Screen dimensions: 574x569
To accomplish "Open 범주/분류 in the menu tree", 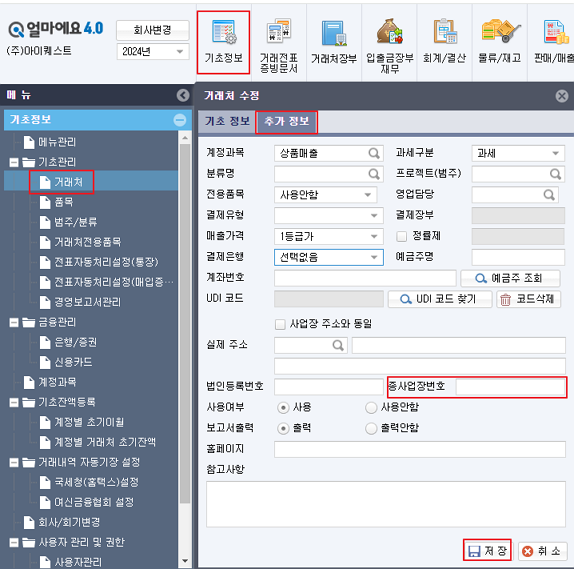I will 68,222.
